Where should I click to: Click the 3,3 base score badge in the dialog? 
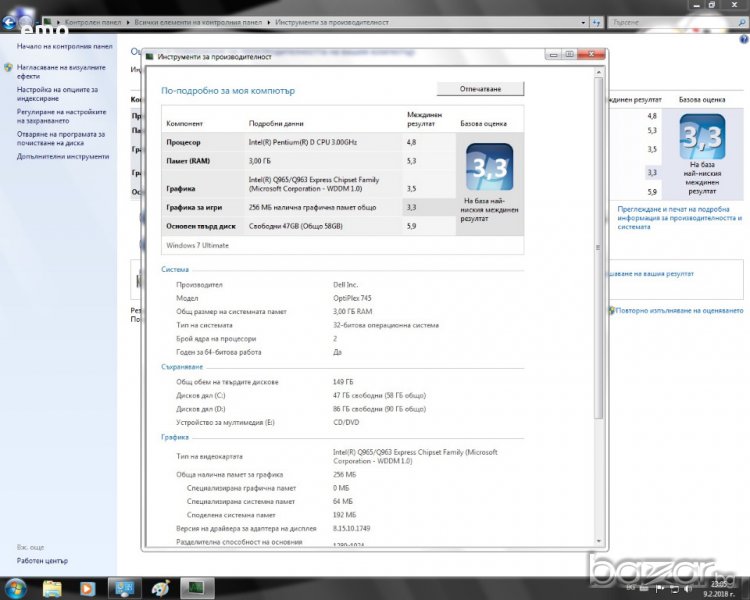pos(489,167)
